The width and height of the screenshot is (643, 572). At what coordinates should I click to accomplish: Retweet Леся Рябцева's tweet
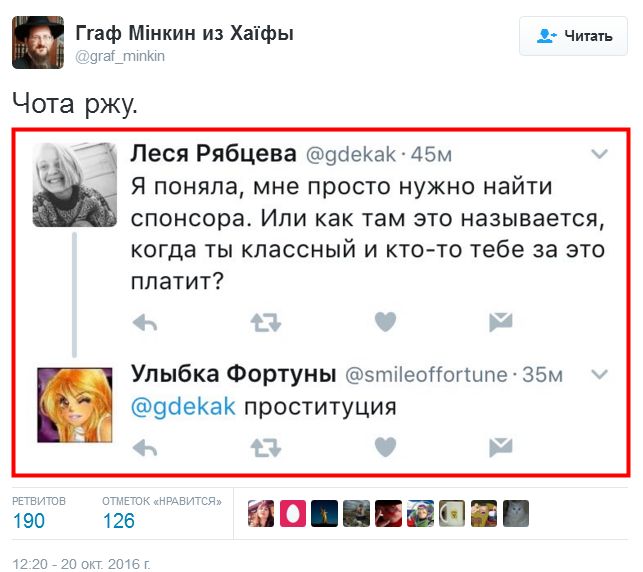point(265,321)
